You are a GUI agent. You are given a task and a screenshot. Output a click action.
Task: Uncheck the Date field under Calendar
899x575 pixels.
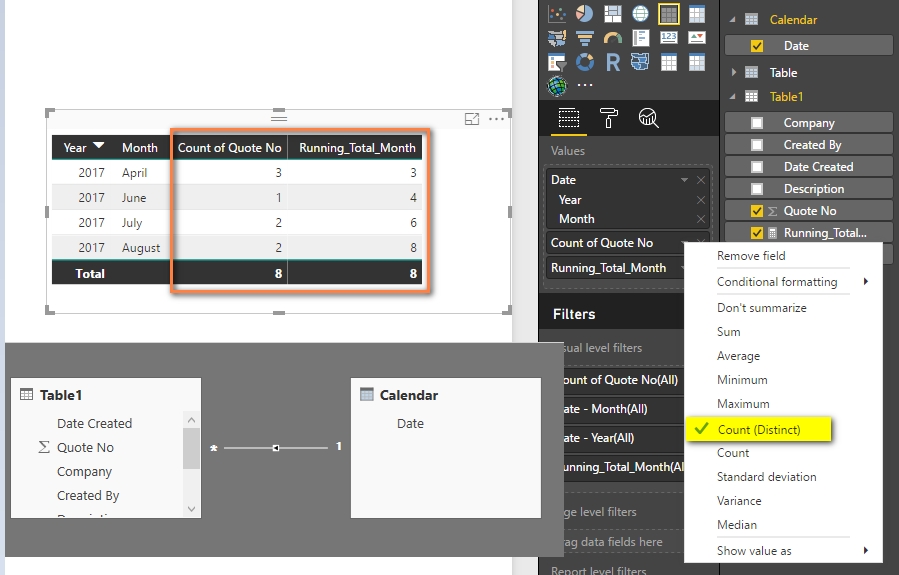(757, 46)
